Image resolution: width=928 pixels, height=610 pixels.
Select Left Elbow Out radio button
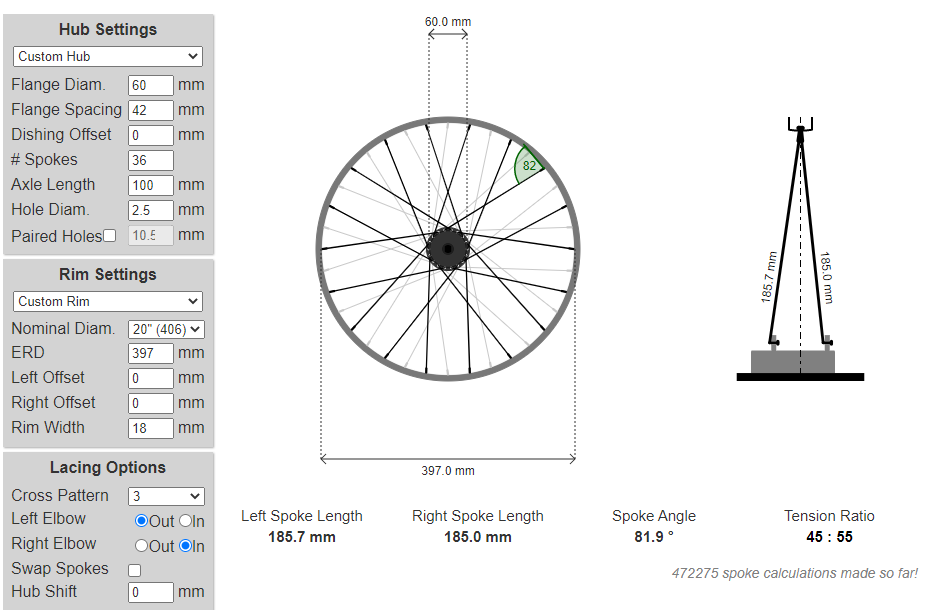coord(141,521)
